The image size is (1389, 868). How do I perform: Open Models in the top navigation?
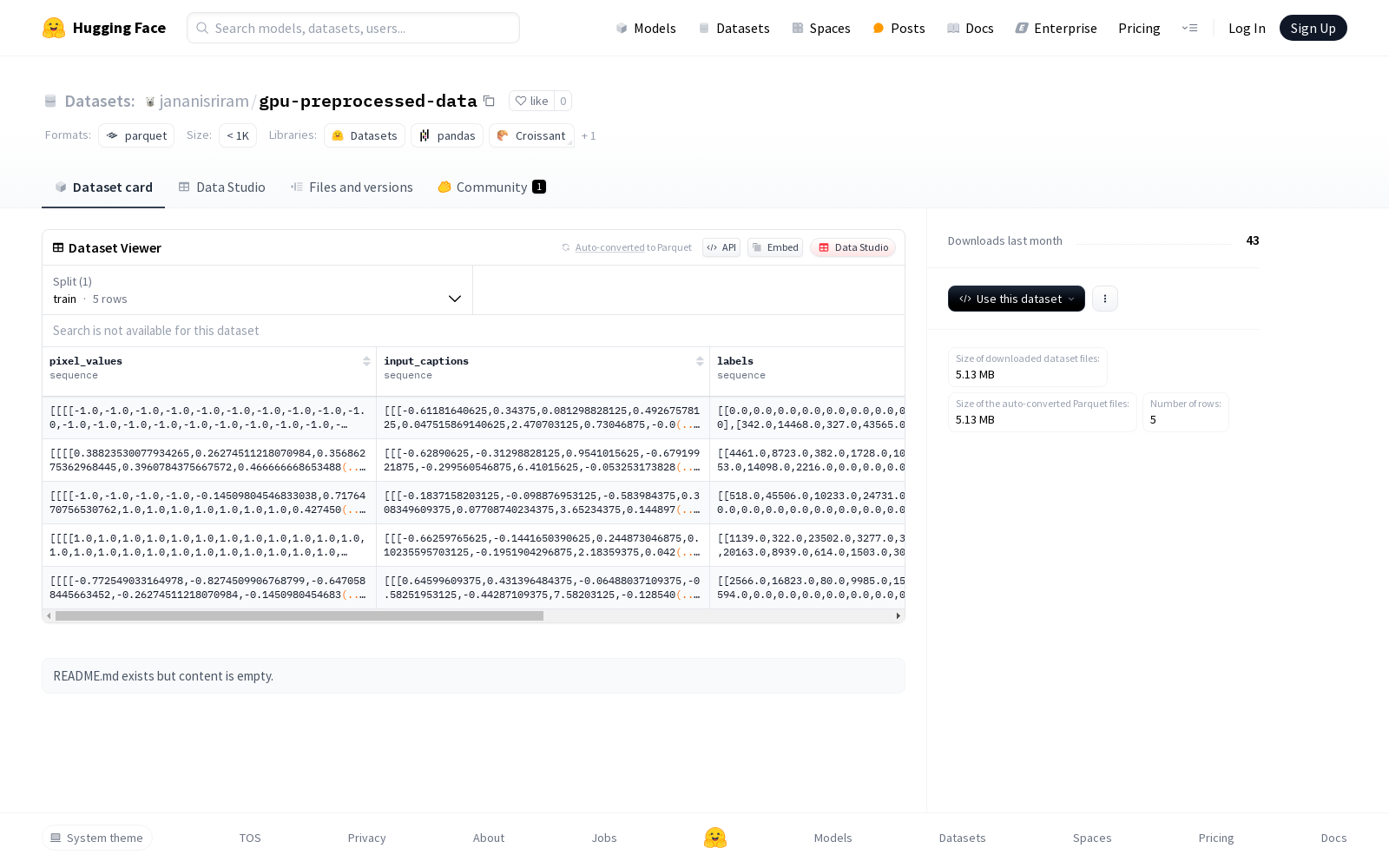pyautogui.click(x=646, y=28)
